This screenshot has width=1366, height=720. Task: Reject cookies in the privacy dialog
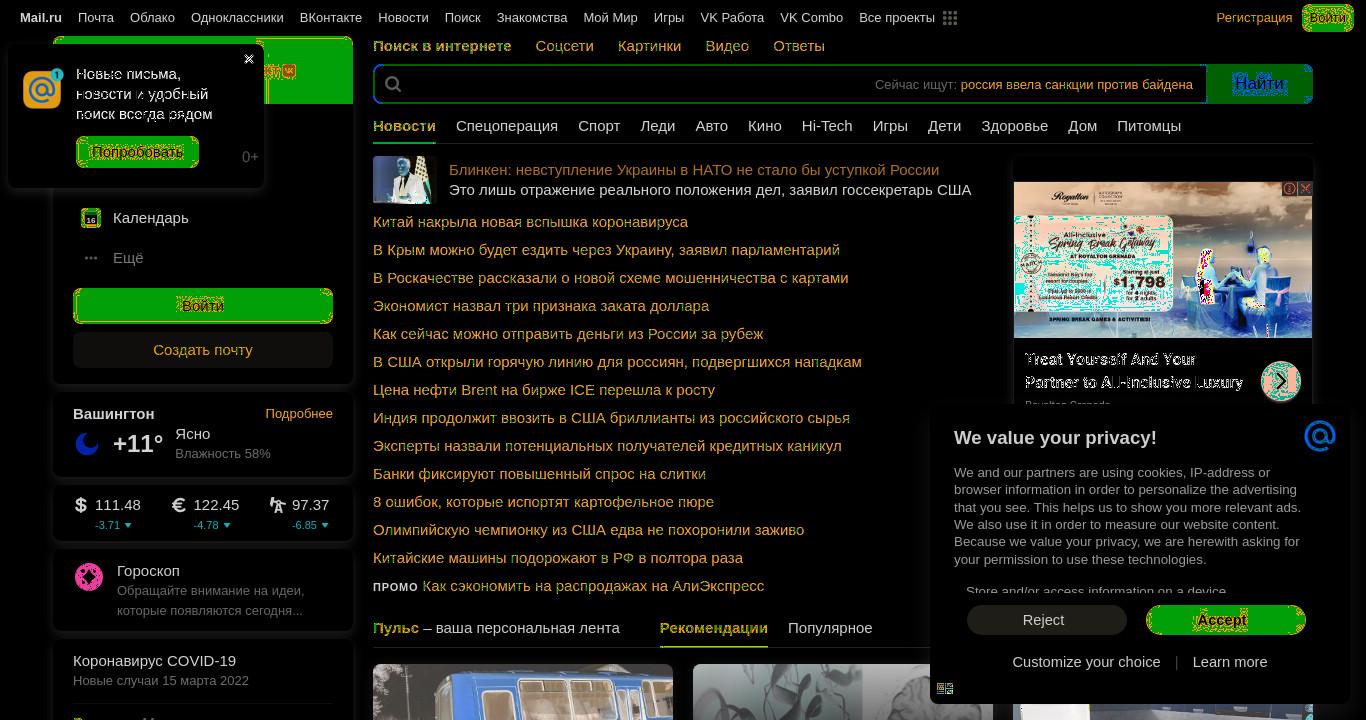1046,620
